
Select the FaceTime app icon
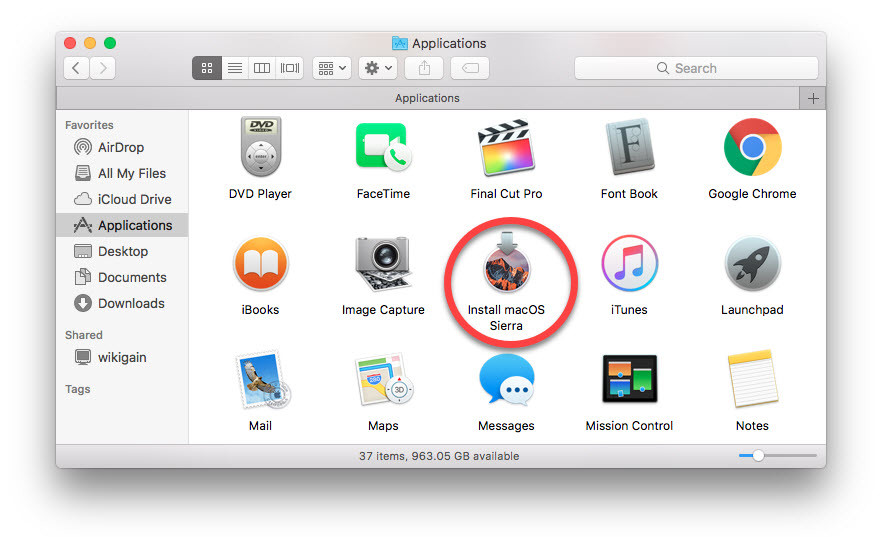tap(384, 148)
